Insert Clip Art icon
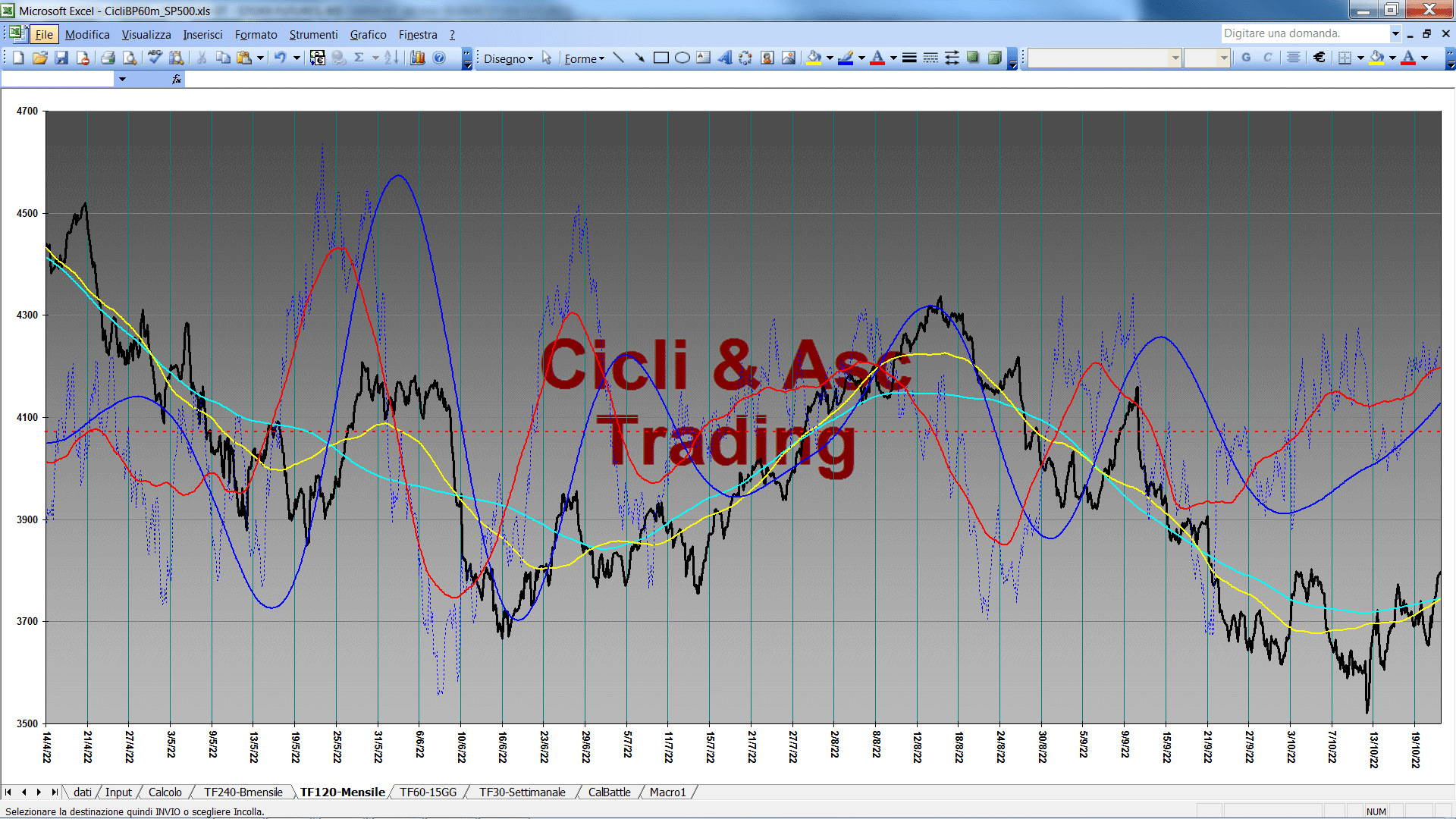 (x=767, y=58)
